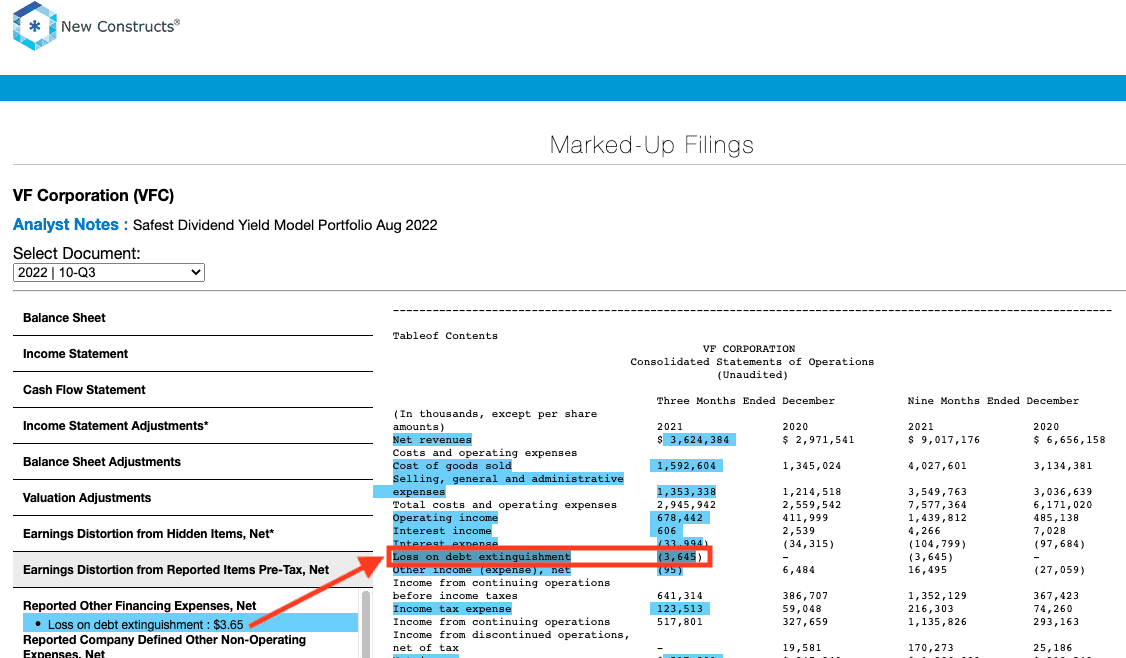Viewport: 1126px width, 658px height.
Task: Click highlighted Interest income label
Action: tap(442, 530)
